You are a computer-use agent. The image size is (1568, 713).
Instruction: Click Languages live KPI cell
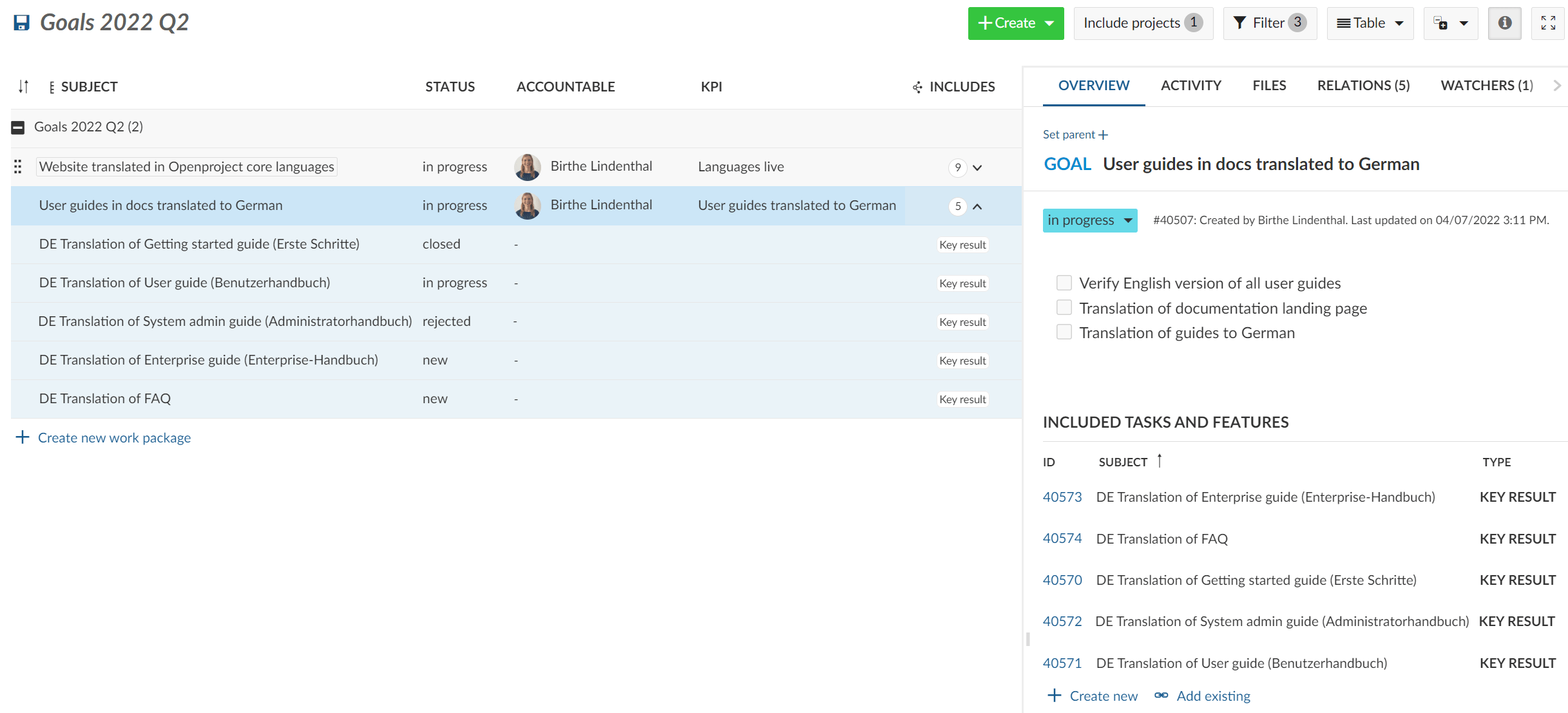pos(741,167)
